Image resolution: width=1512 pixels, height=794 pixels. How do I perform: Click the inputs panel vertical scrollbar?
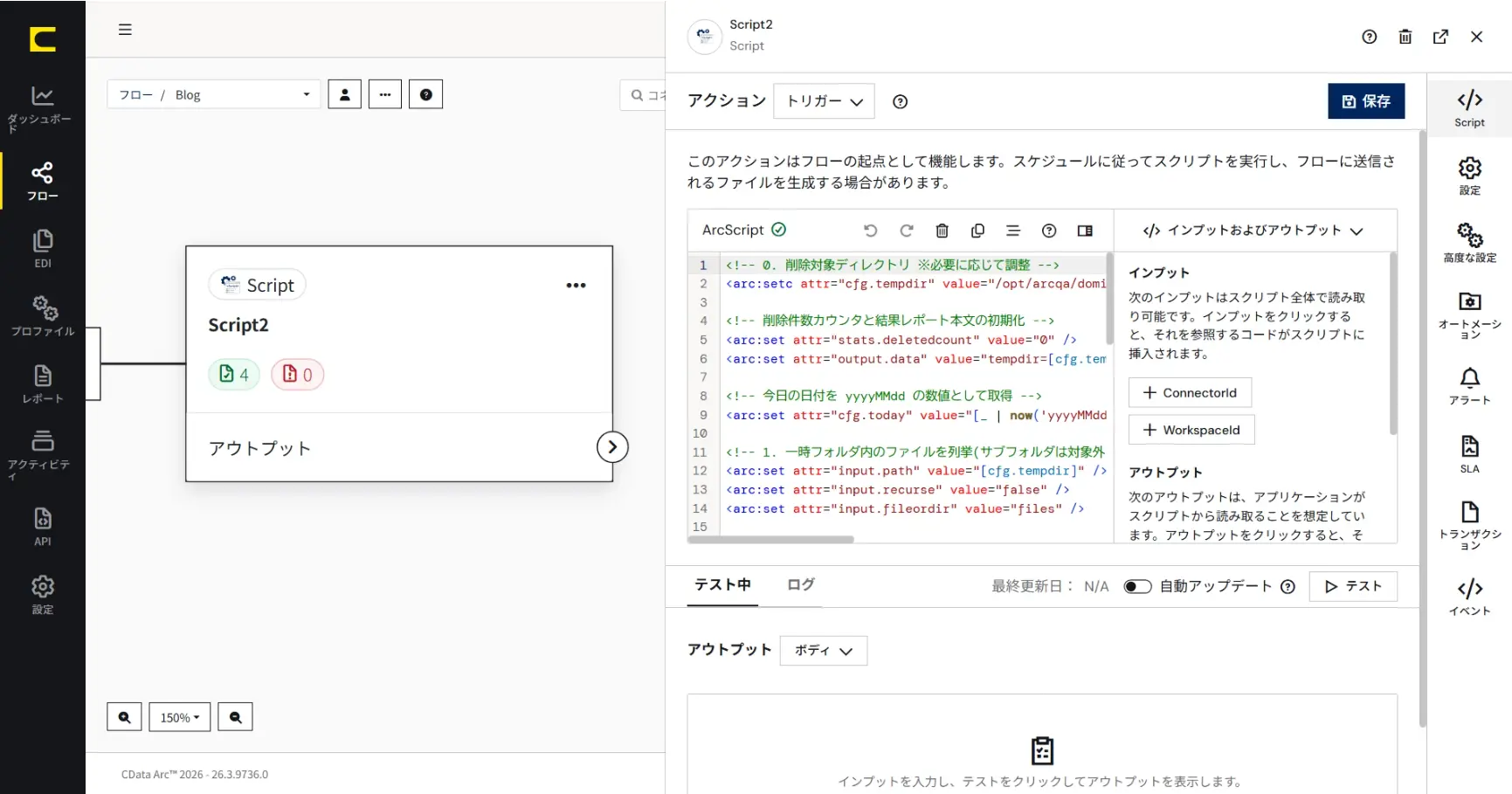coord(1392,343)
